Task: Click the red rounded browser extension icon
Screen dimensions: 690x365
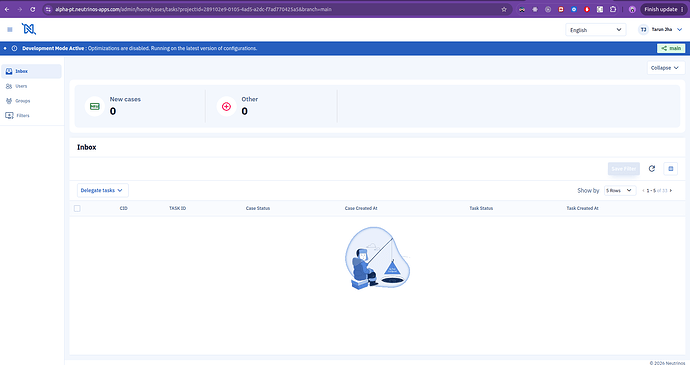Action: tap(587, 9)
